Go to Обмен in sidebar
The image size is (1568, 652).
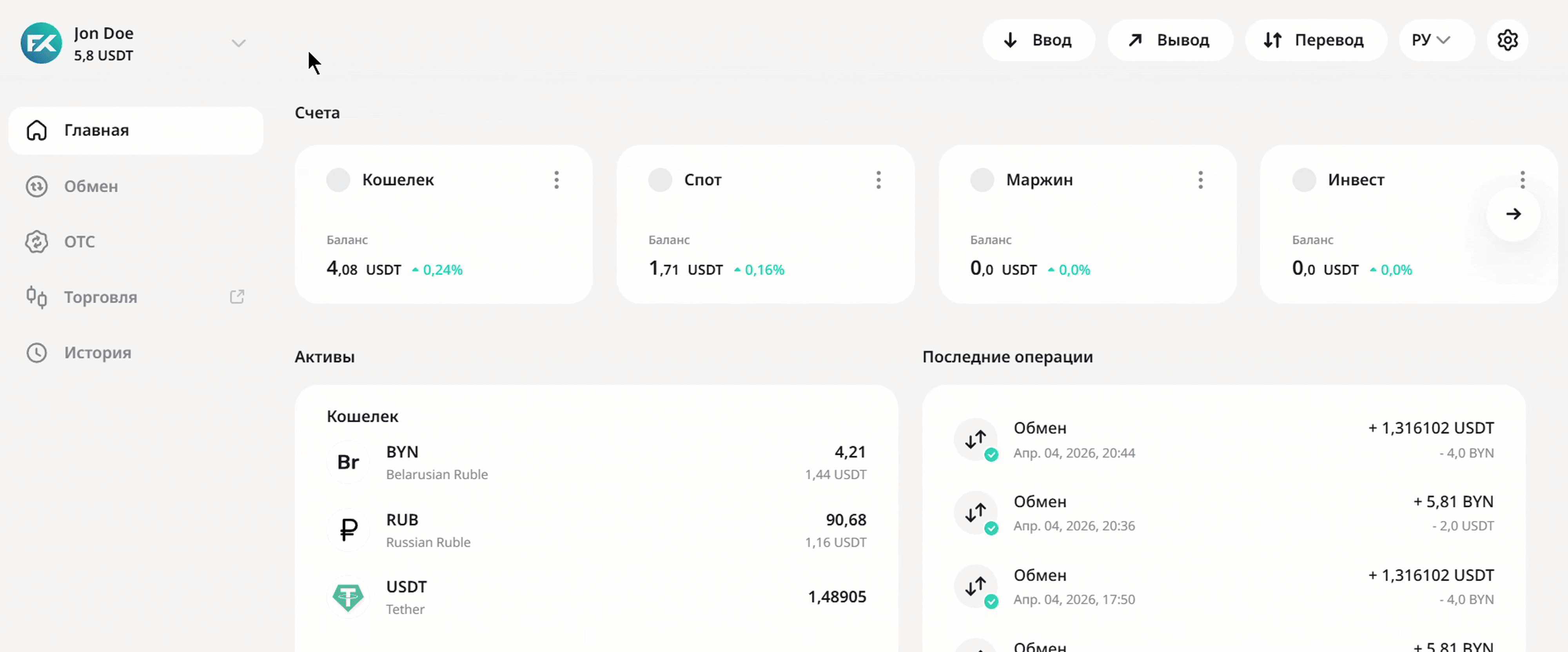[x=91, y=186]
